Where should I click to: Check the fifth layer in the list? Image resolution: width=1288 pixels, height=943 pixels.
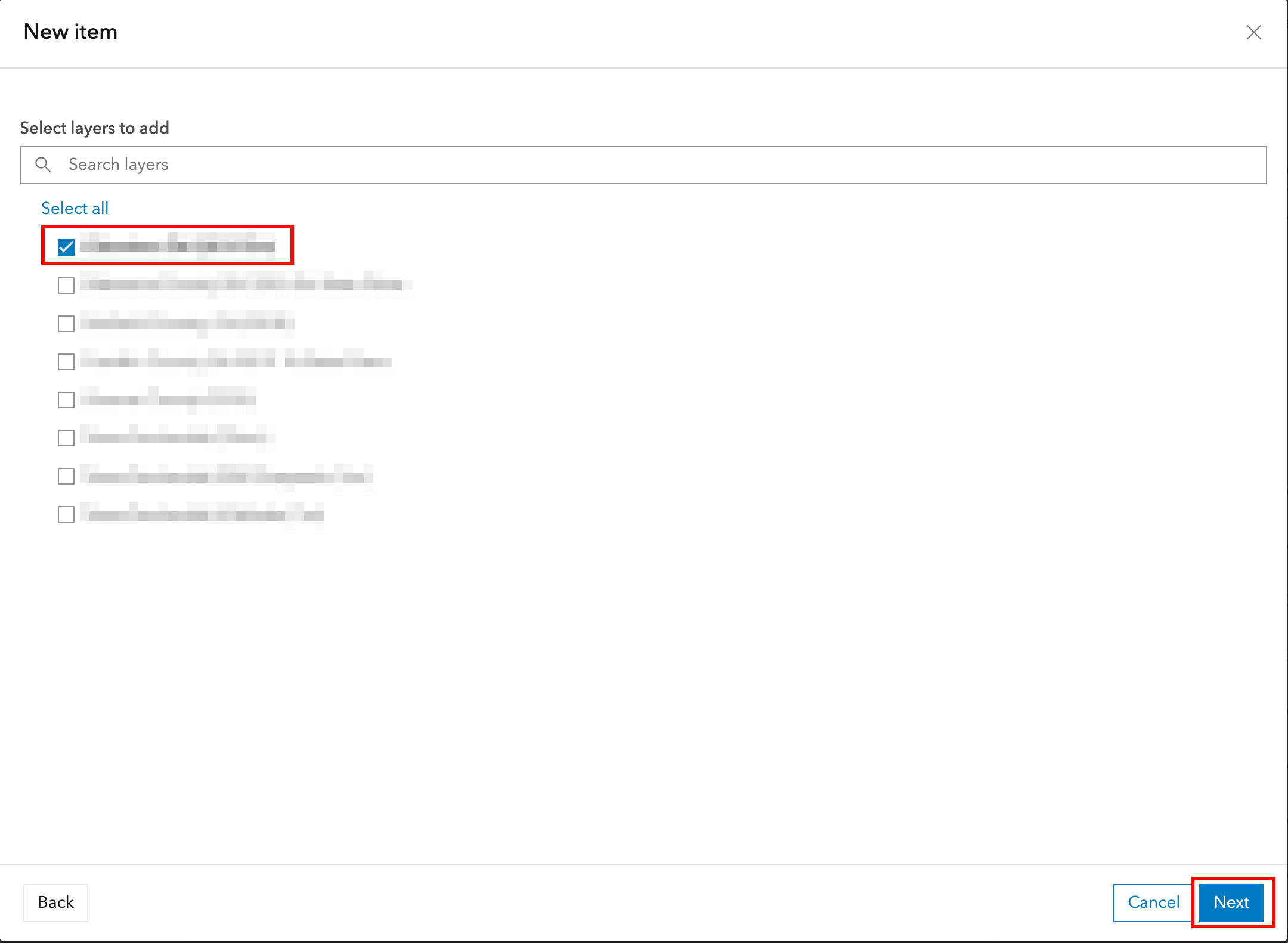66,399
